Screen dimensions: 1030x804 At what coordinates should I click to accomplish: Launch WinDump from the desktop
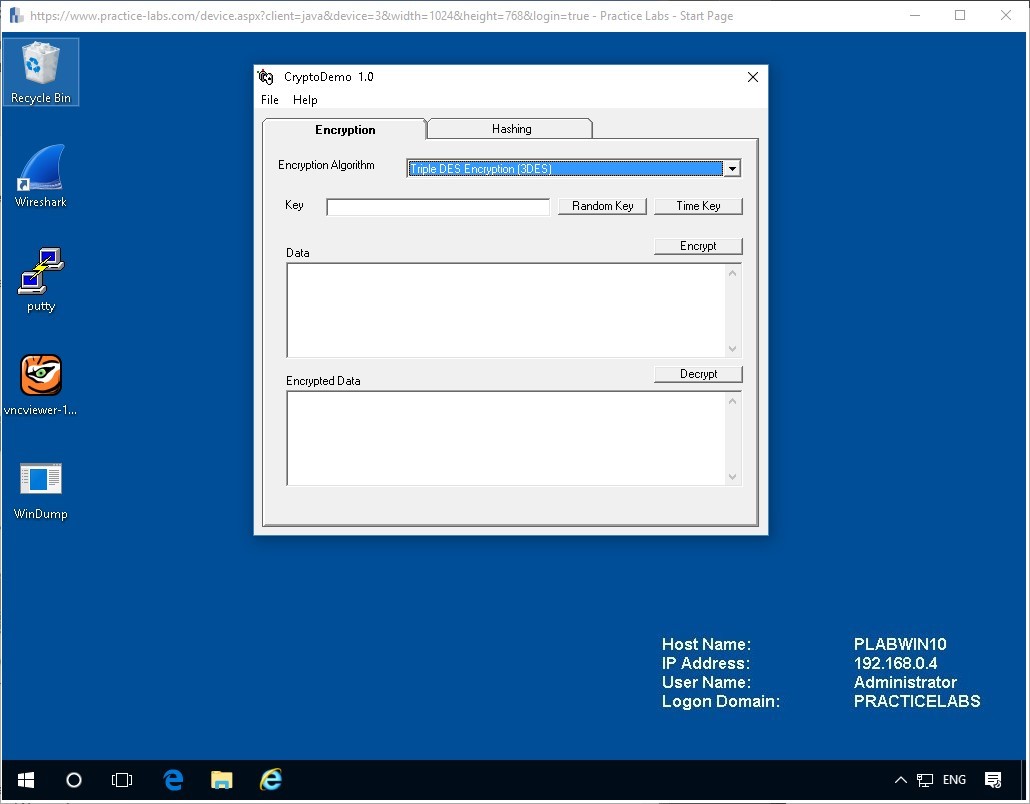click(x=40, y=488)
